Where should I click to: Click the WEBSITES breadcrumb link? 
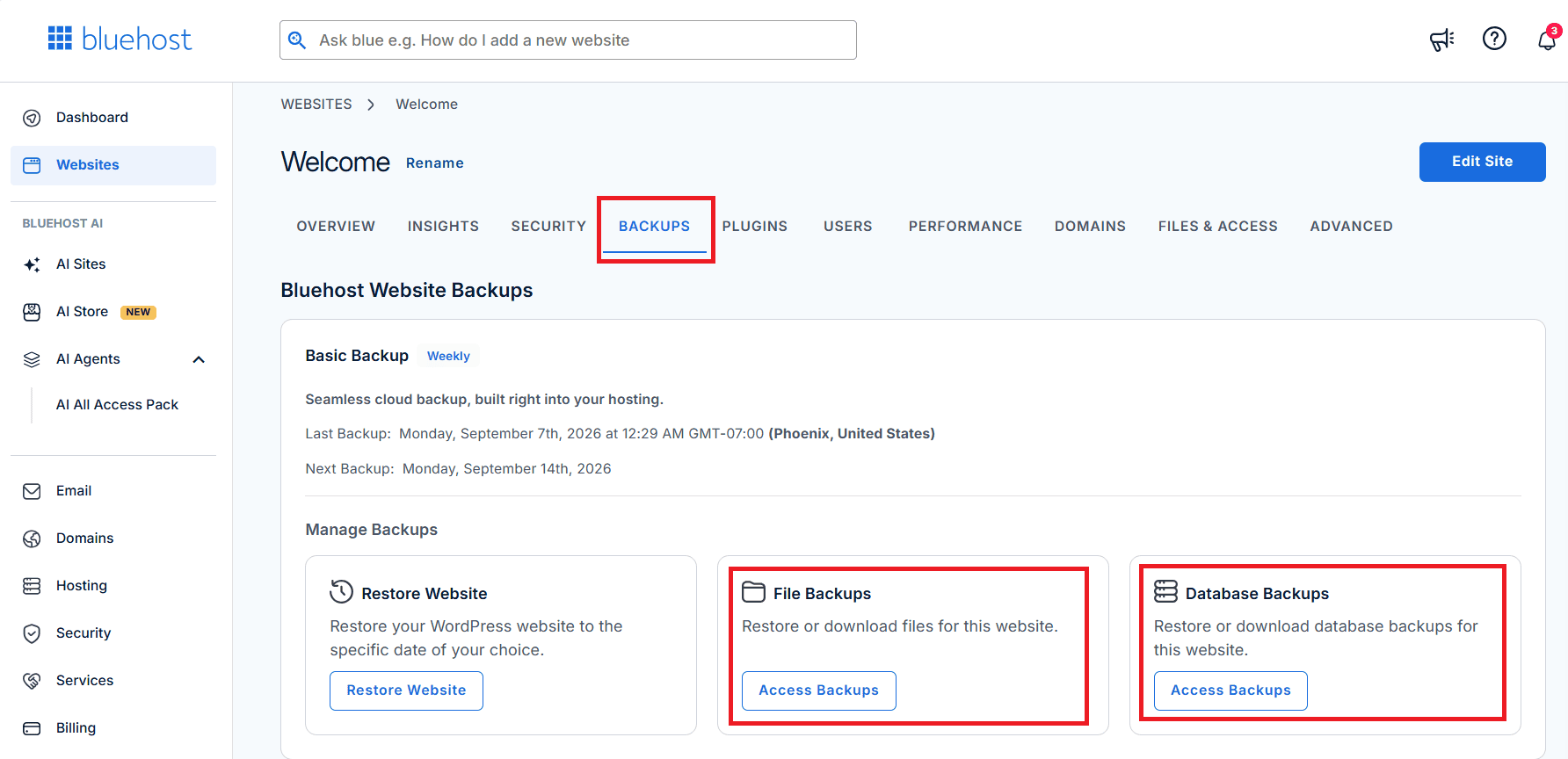[316, 105]
